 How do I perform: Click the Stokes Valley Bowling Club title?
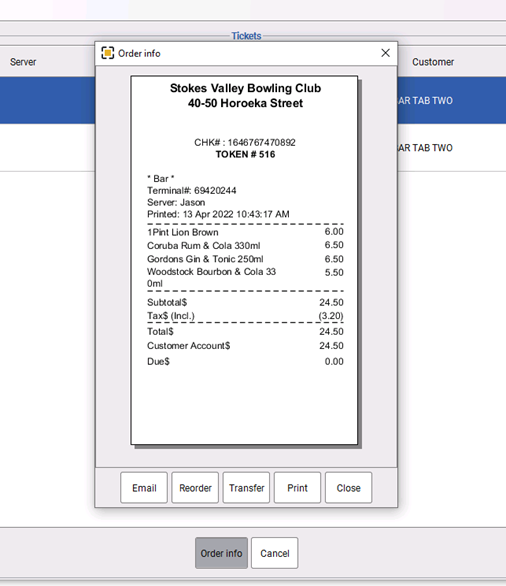tap(246, 88)
